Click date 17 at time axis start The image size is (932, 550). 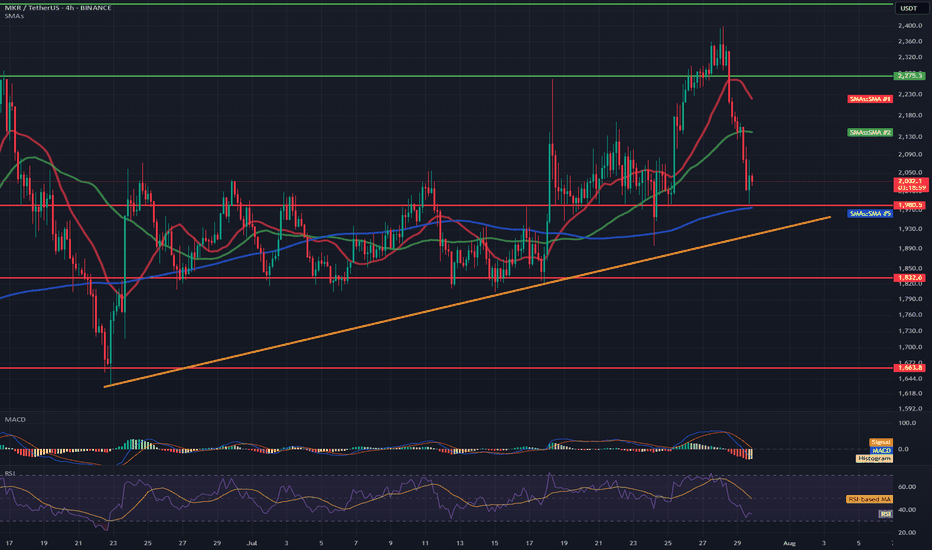pyautogui.click(x=10, y=543)
